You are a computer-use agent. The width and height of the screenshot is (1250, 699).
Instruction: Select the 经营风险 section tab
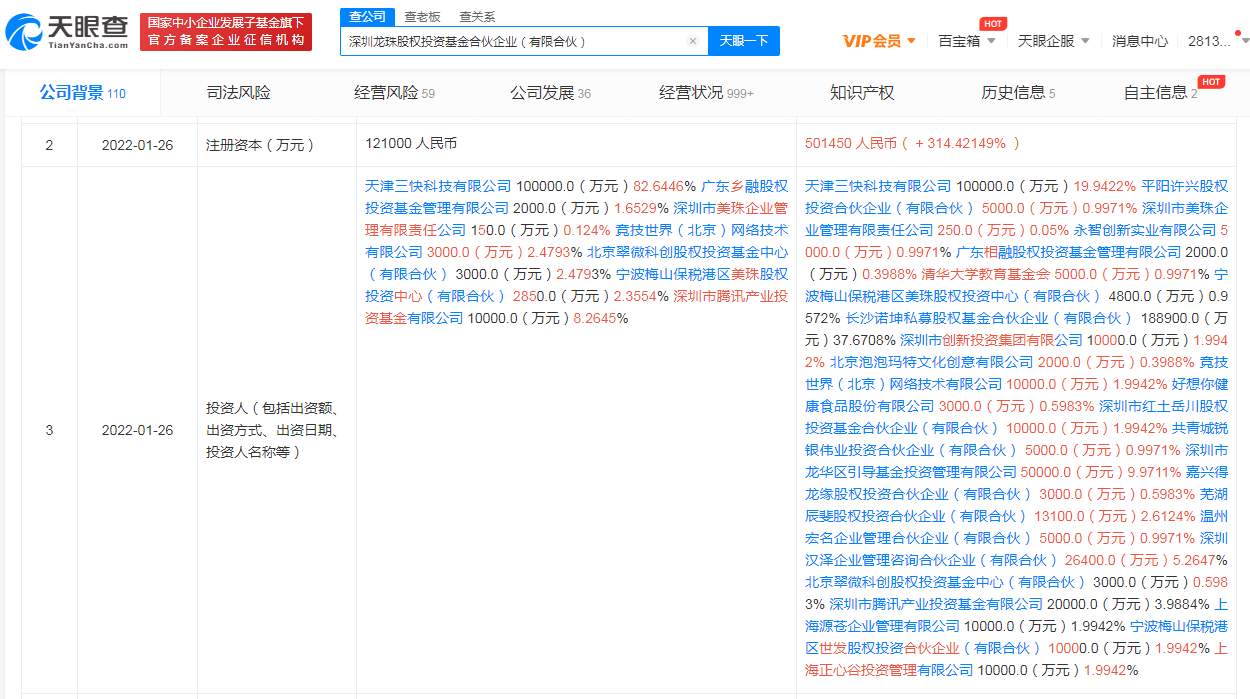pyautogui.click(x=394, y=93)
